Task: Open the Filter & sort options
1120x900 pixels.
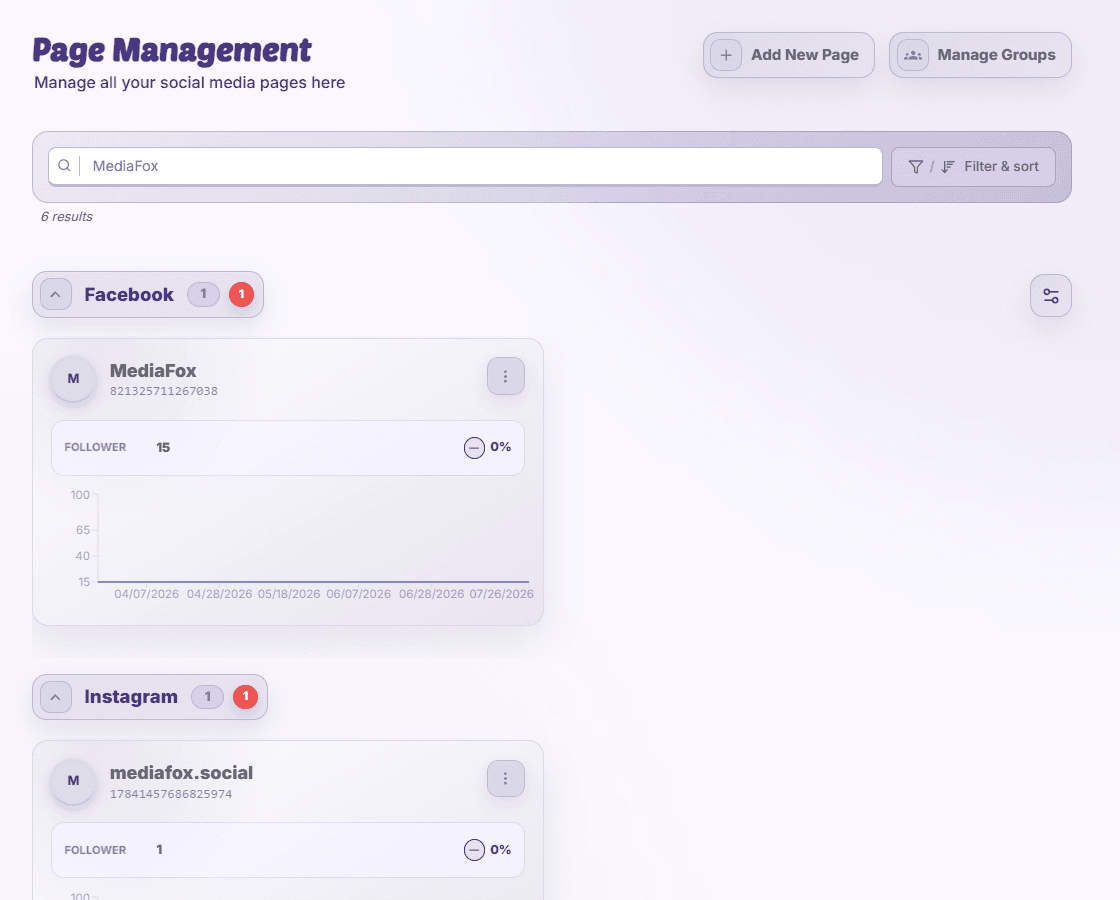Action: coord(973,166)
